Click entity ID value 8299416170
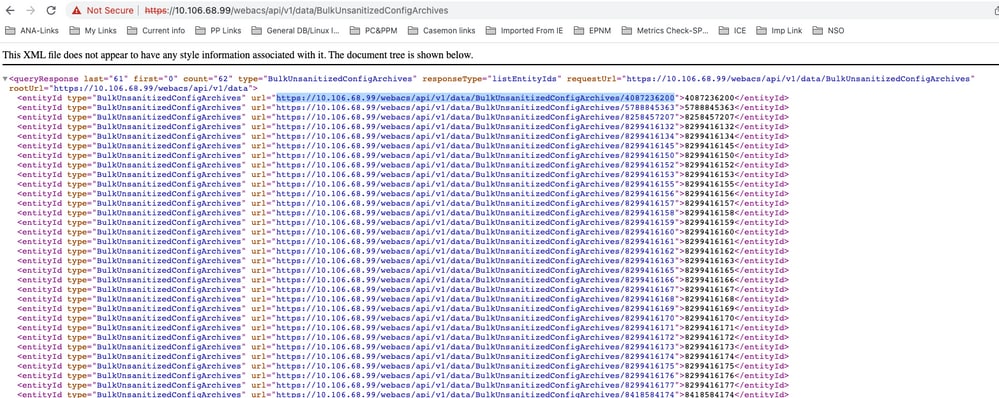This screenshot has width=999, height=398. 709,318
